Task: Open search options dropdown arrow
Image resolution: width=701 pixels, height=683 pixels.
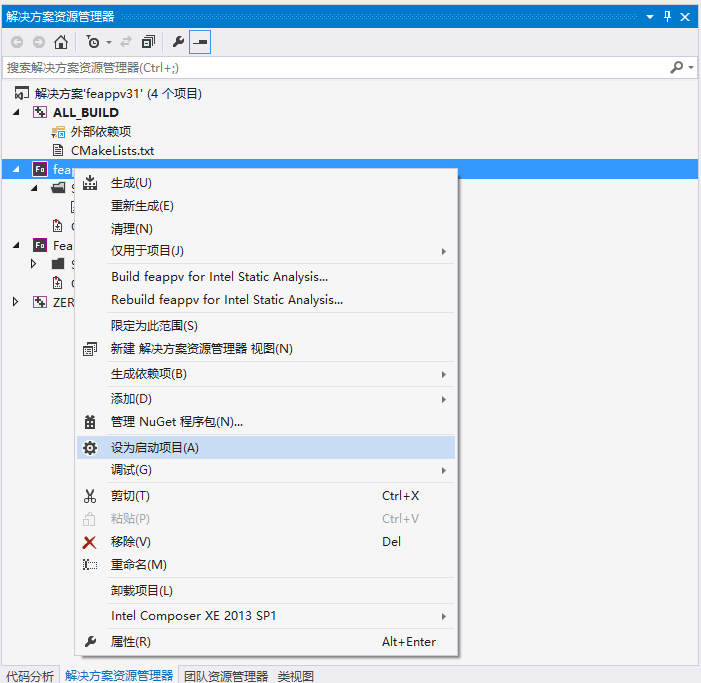Action: (x=691, y=67)
